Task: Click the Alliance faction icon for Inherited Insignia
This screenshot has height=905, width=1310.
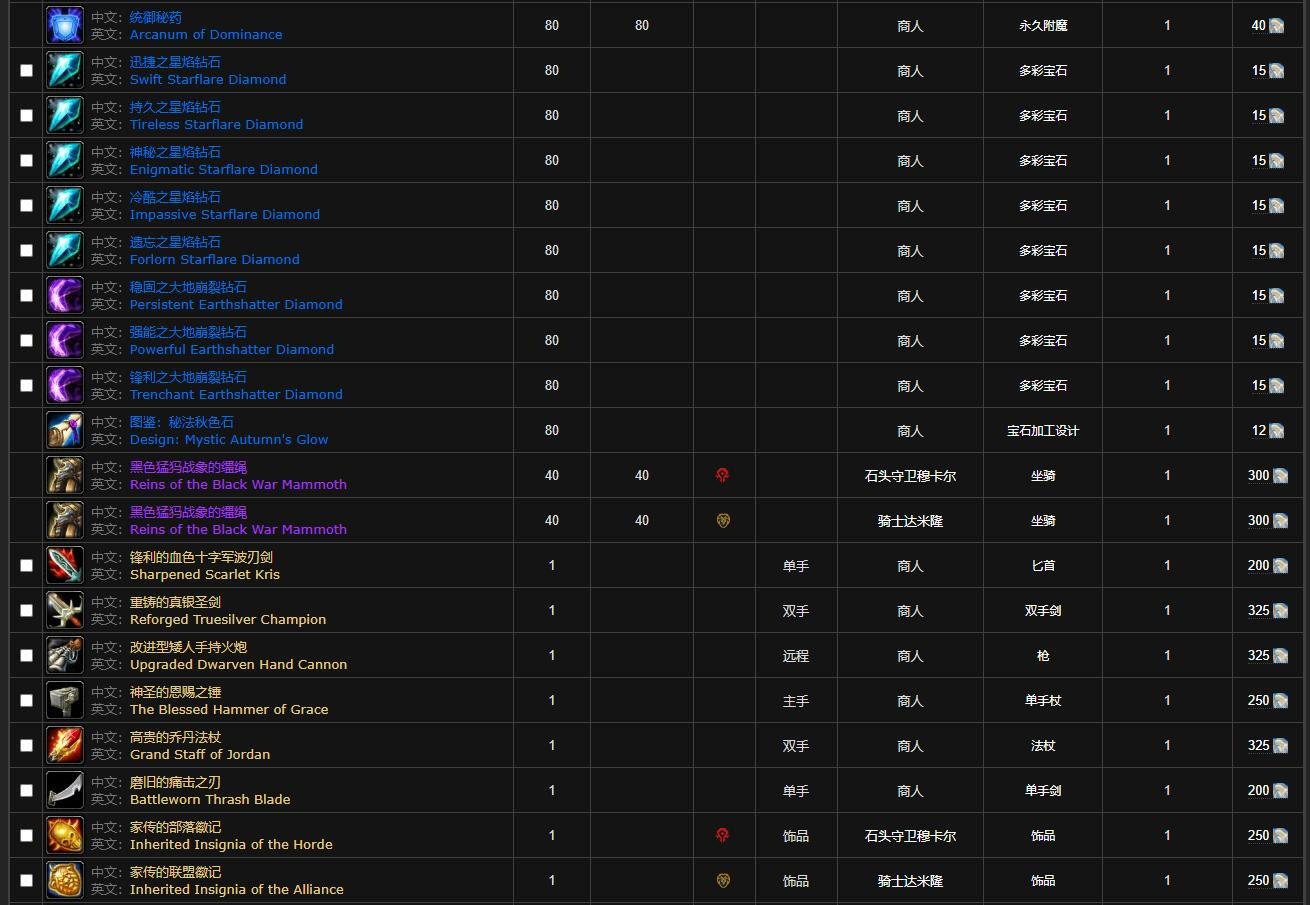Action: coord(723,881)
